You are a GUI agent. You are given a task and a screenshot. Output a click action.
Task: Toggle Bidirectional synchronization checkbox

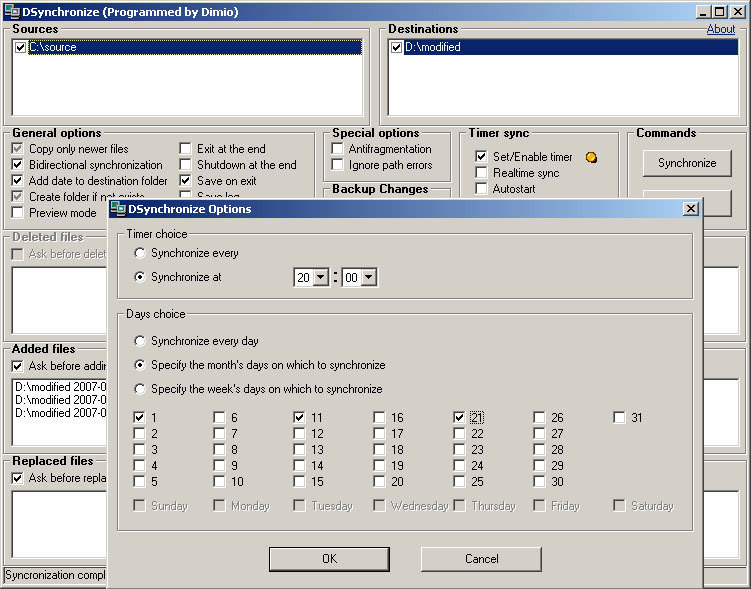[x=18, y=165]
